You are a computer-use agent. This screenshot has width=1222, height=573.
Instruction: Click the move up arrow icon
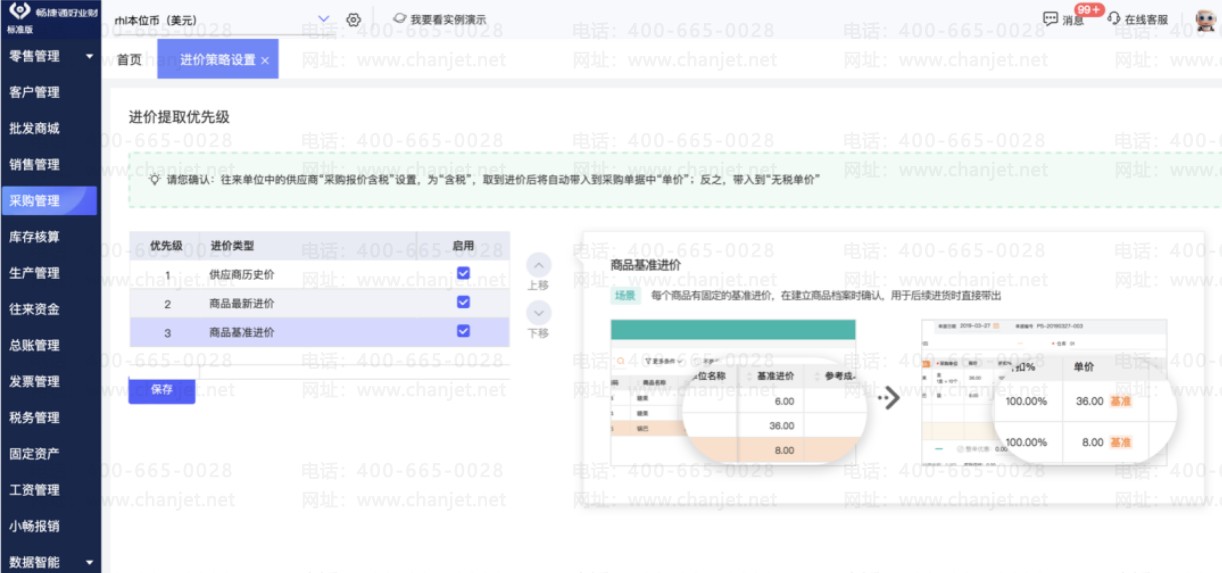(x=538, y=265)
